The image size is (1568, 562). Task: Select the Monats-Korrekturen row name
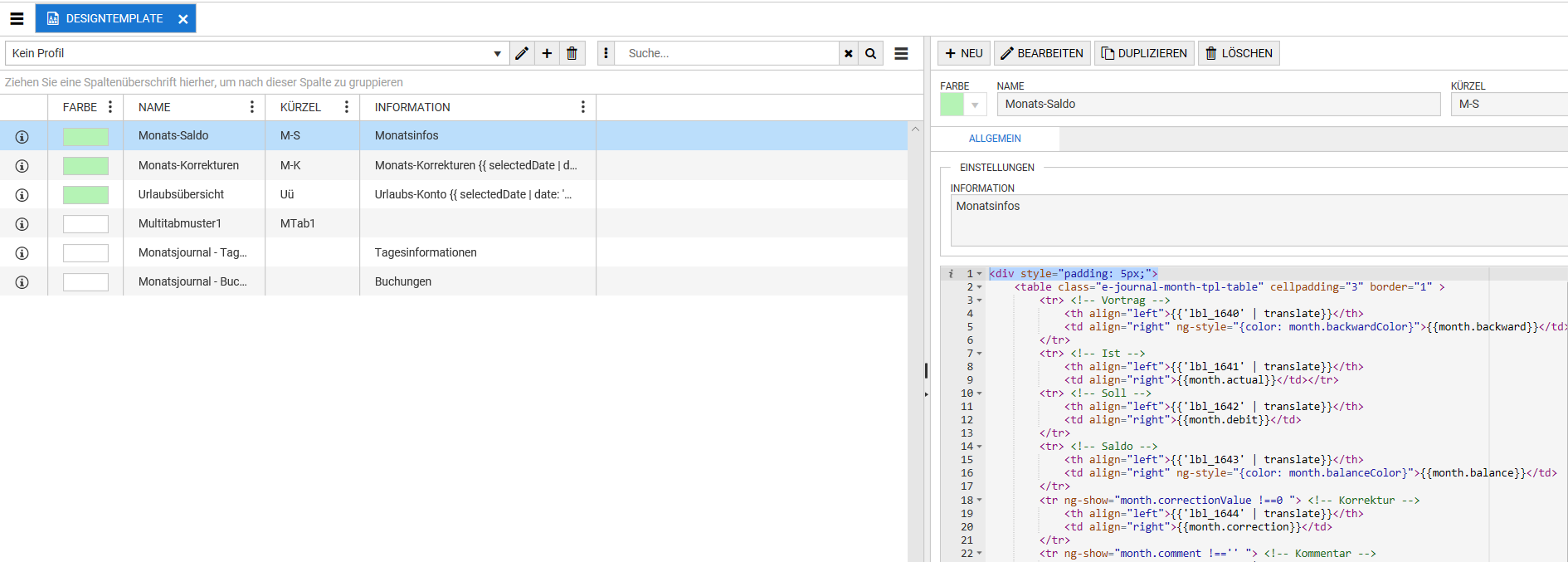coord(188,165)
